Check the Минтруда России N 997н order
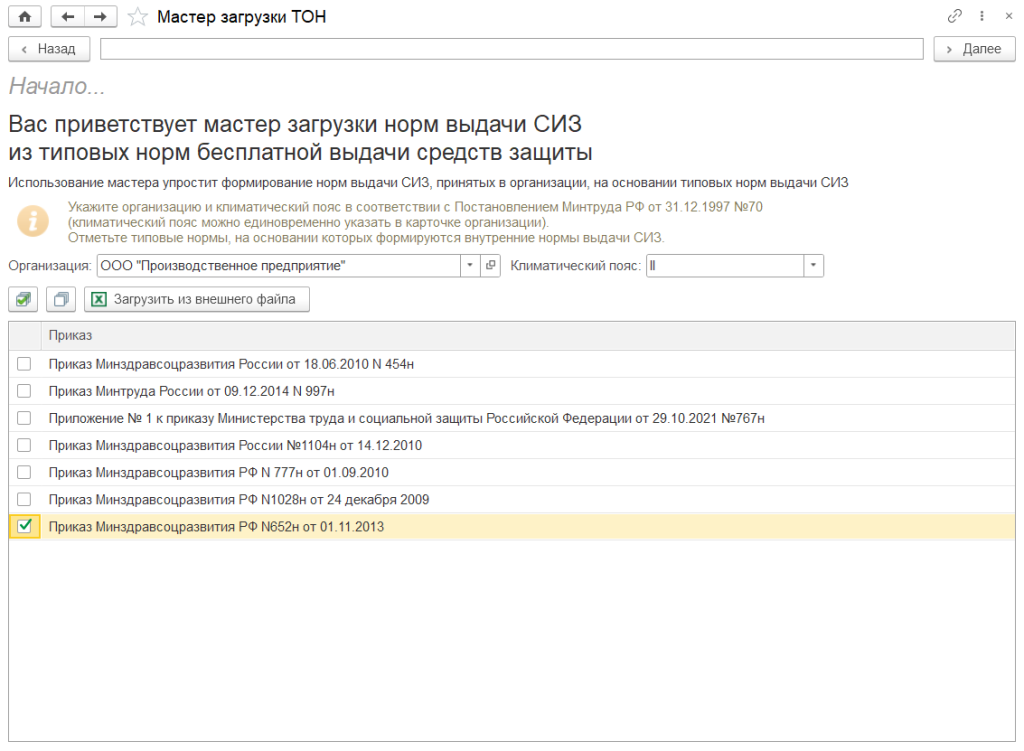Screen dimensions: 1024x751 24,391
